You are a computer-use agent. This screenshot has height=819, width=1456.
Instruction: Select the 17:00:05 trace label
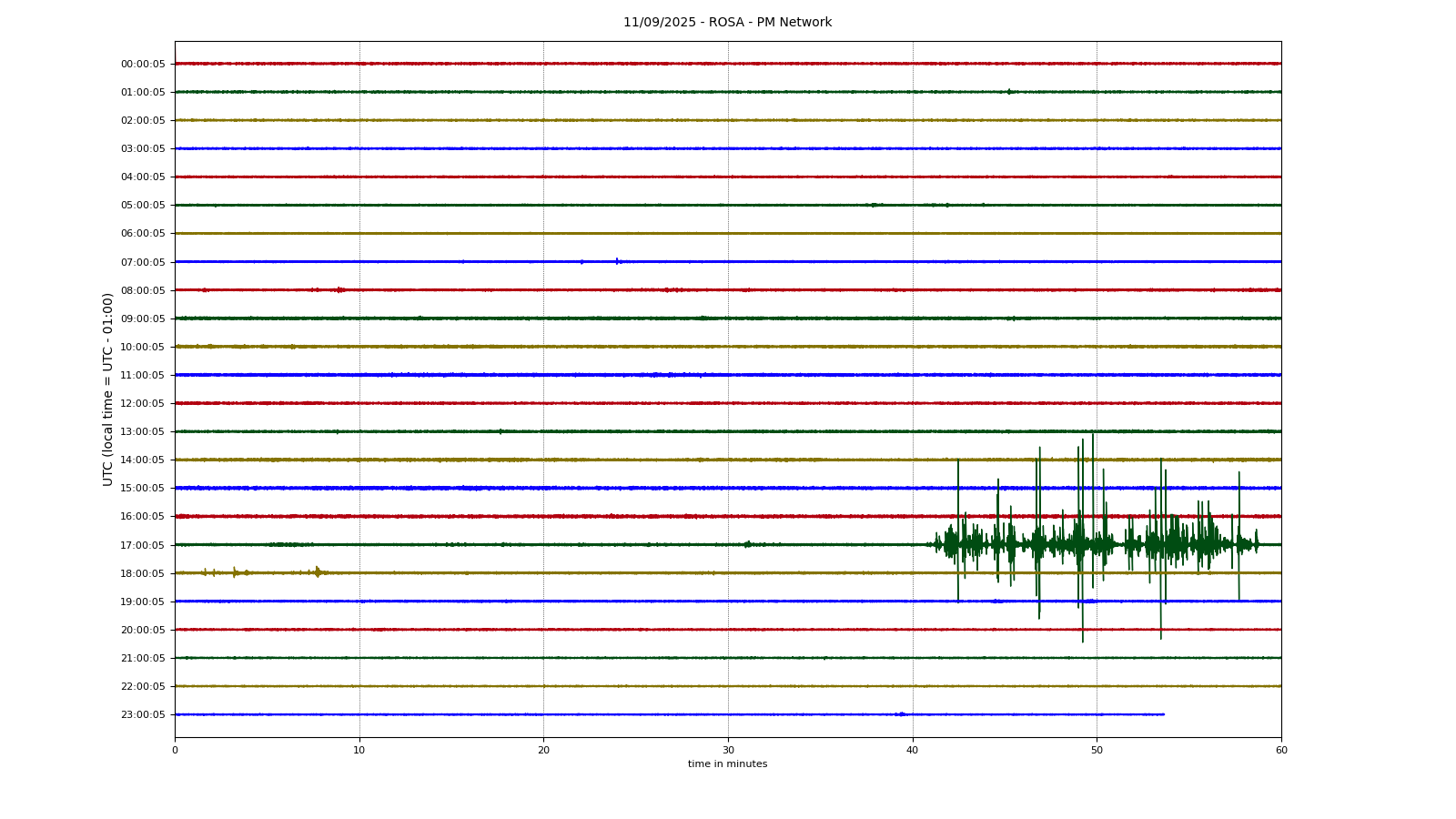pyautogui.click(x=143, y=545)
